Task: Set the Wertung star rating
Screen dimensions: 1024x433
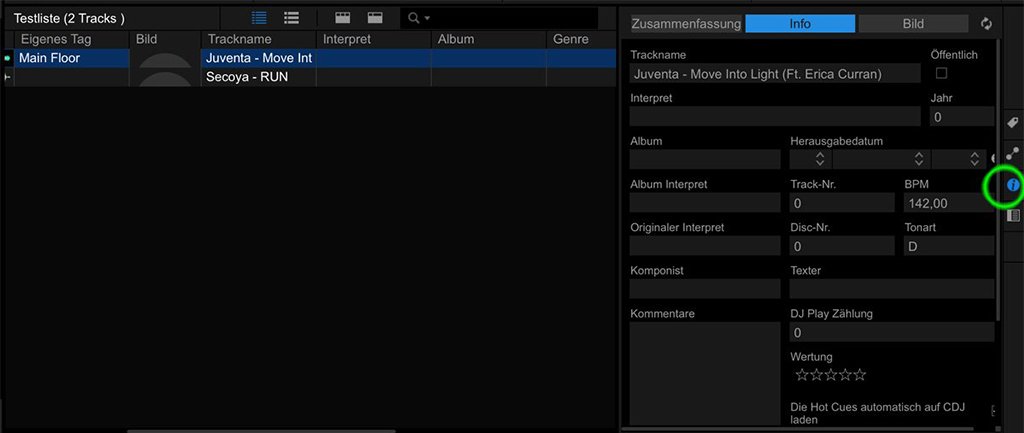Action: coord(830,375)
